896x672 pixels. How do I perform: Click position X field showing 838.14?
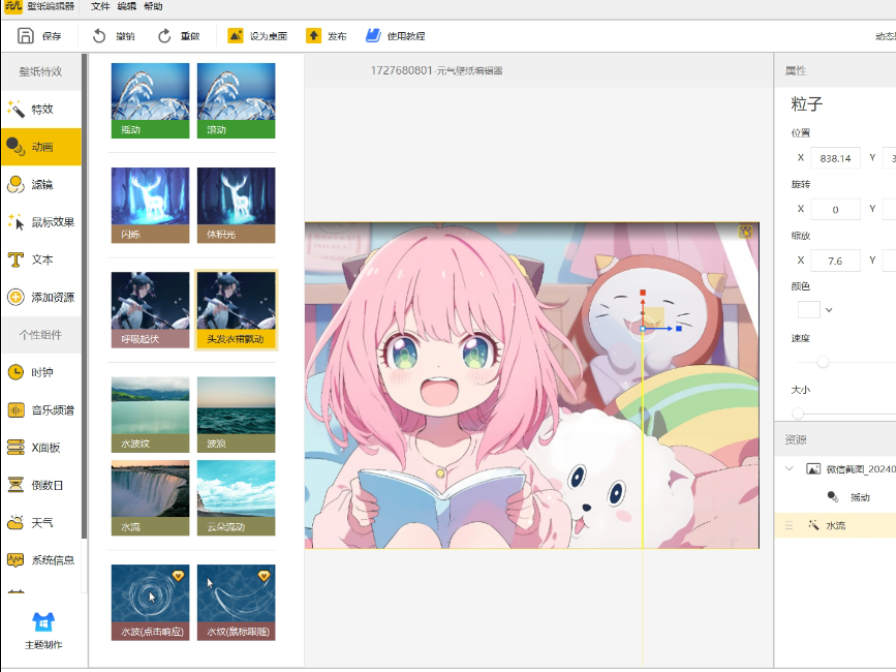click(x=835, y=158)
